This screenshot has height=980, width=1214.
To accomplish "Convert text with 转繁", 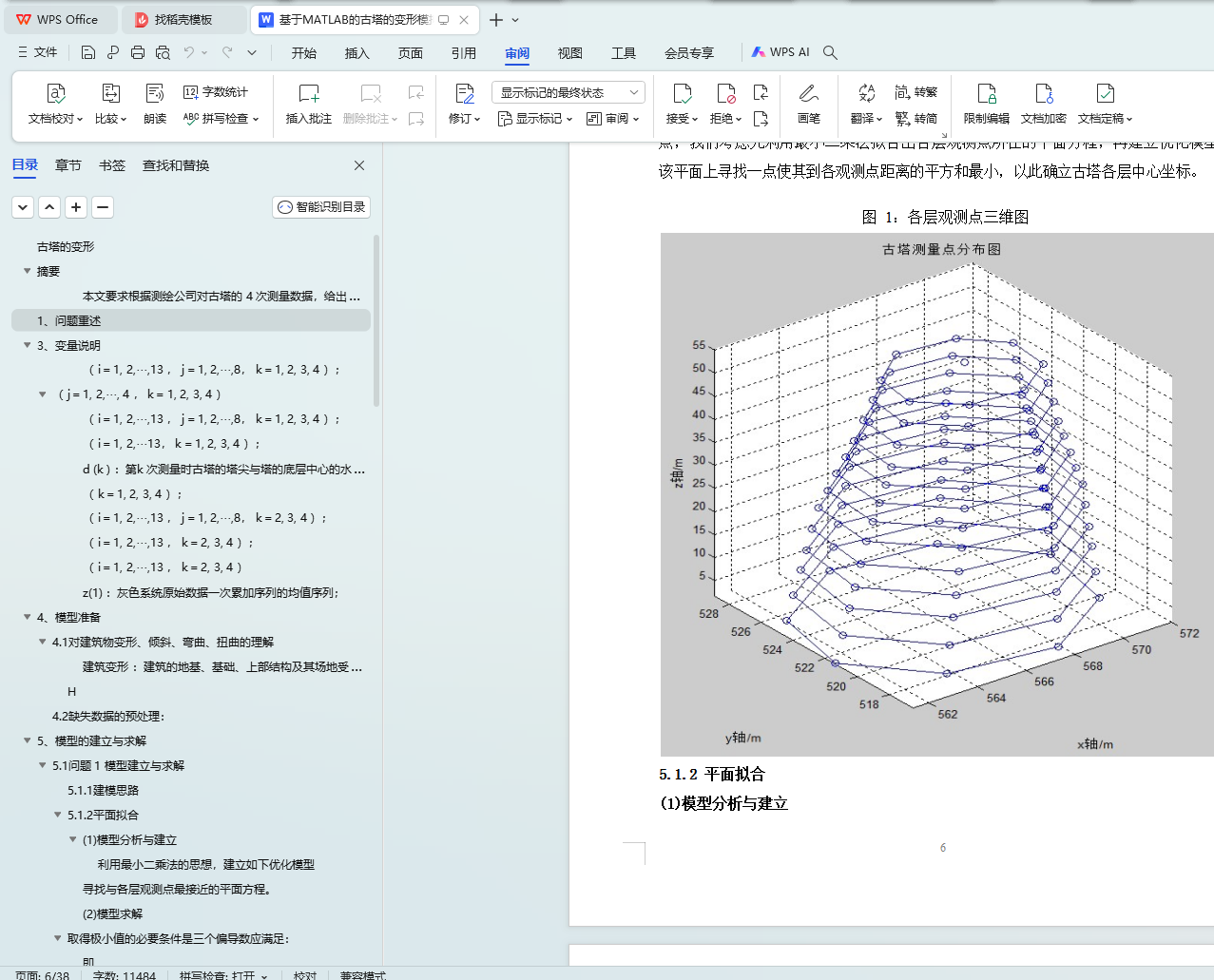I will 916,92.
